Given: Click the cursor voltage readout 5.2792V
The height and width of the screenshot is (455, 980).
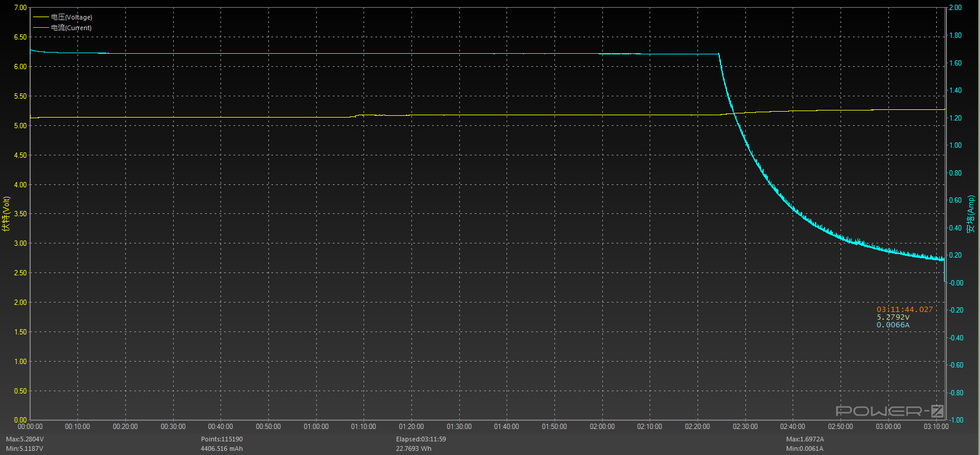Looking at the screenshot, I should pyautogui.click(x=893, y=317).
